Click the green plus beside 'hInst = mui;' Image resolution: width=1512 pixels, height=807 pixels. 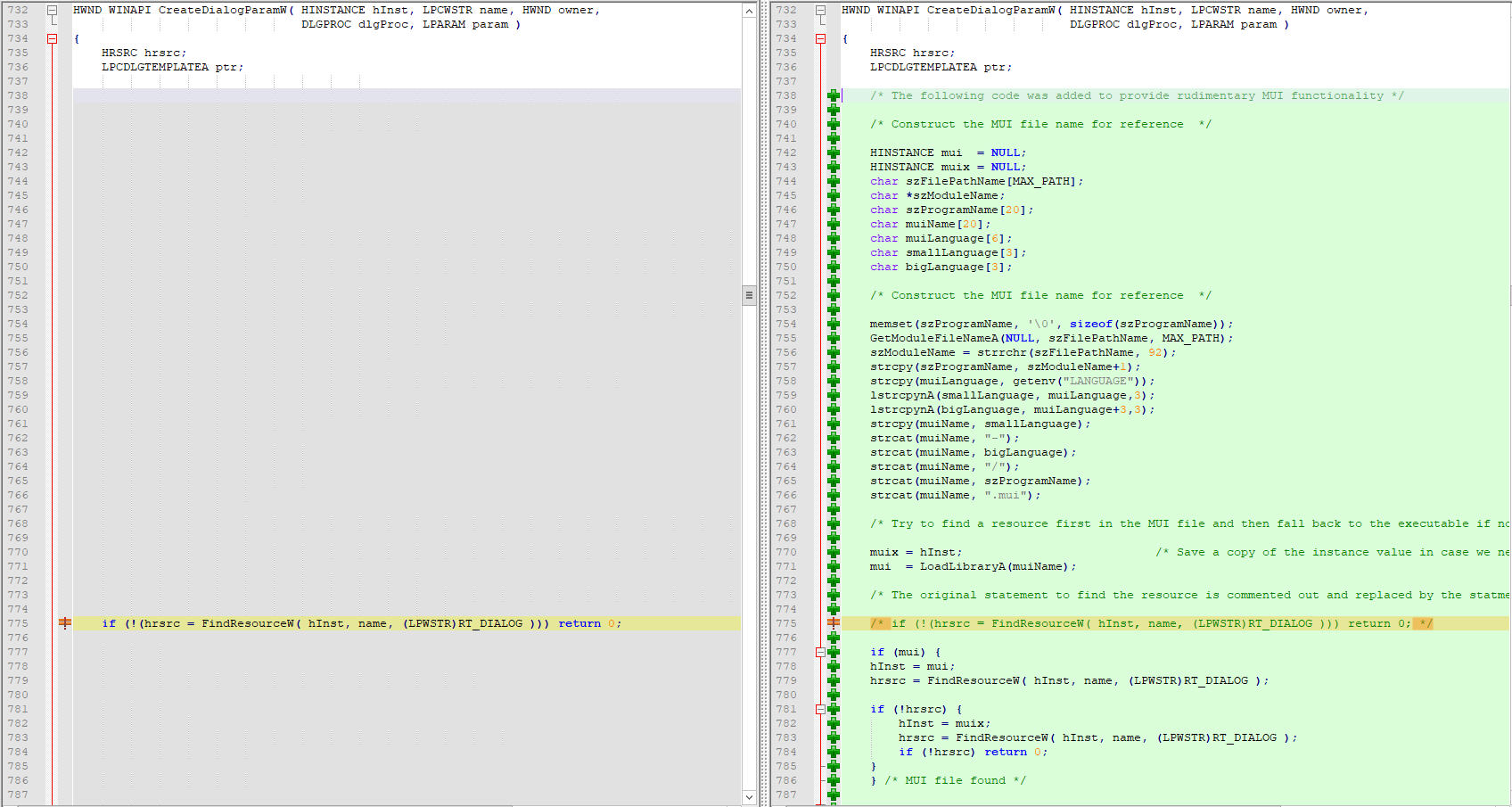point(834,666)
